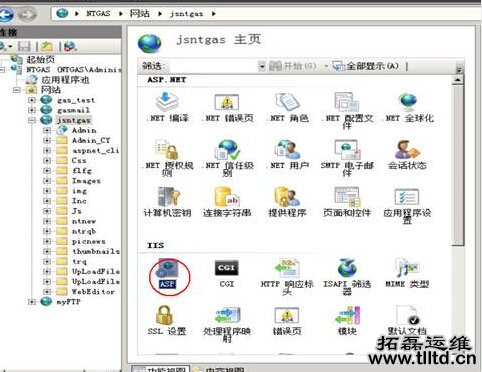482x372 pixels.
Task: Click the feature list vertical scrollbar thumb
Action: point(458,165)
